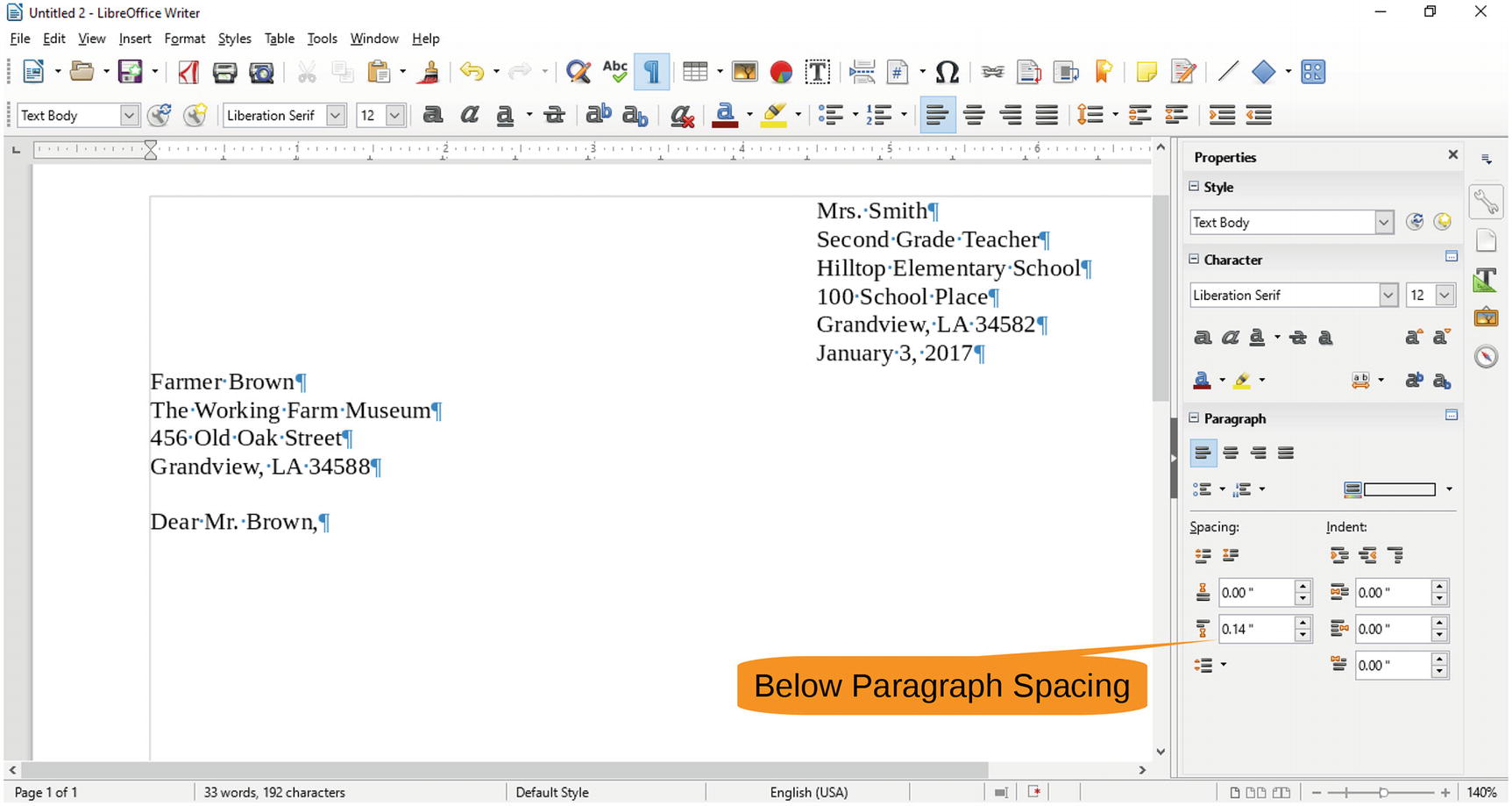Click English (USA) language in status bar
1512x806 pixels.
pyautogui.click(x=809, y=793)
